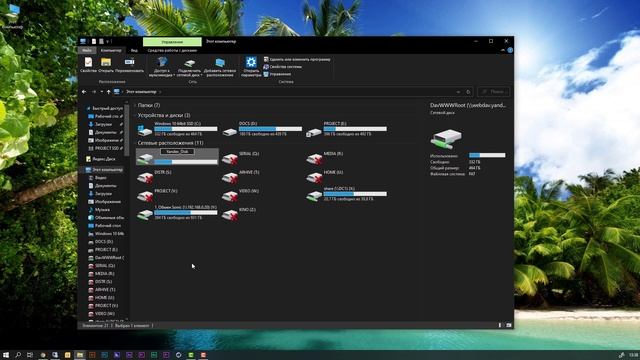This screenshot has width=640, height=360.
Task: Click the address bar Этот компьютер path
Action: point(141,92)
